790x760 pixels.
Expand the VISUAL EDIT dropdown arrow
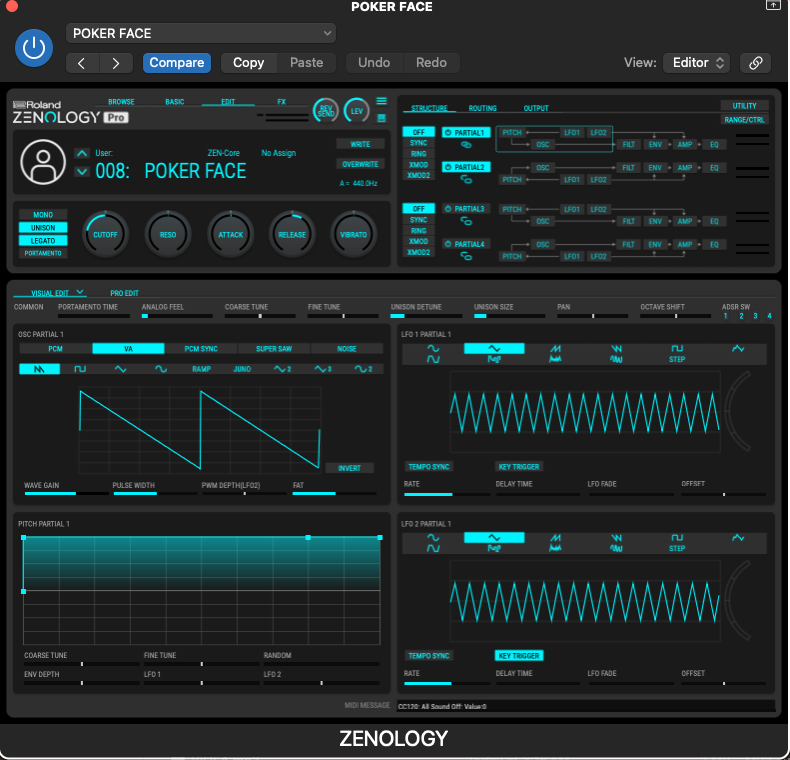pos(80,292)
